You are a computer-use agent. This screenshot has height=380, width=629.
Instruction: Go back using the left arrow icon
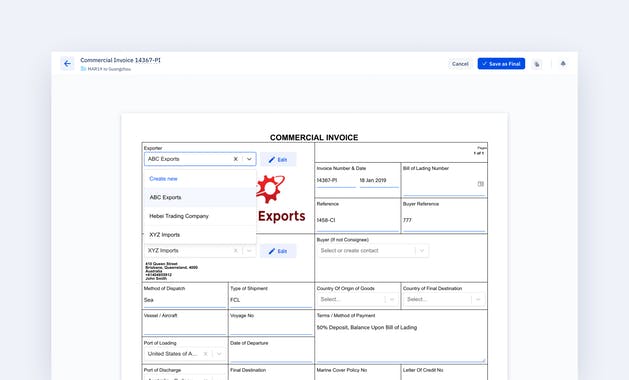67,63
